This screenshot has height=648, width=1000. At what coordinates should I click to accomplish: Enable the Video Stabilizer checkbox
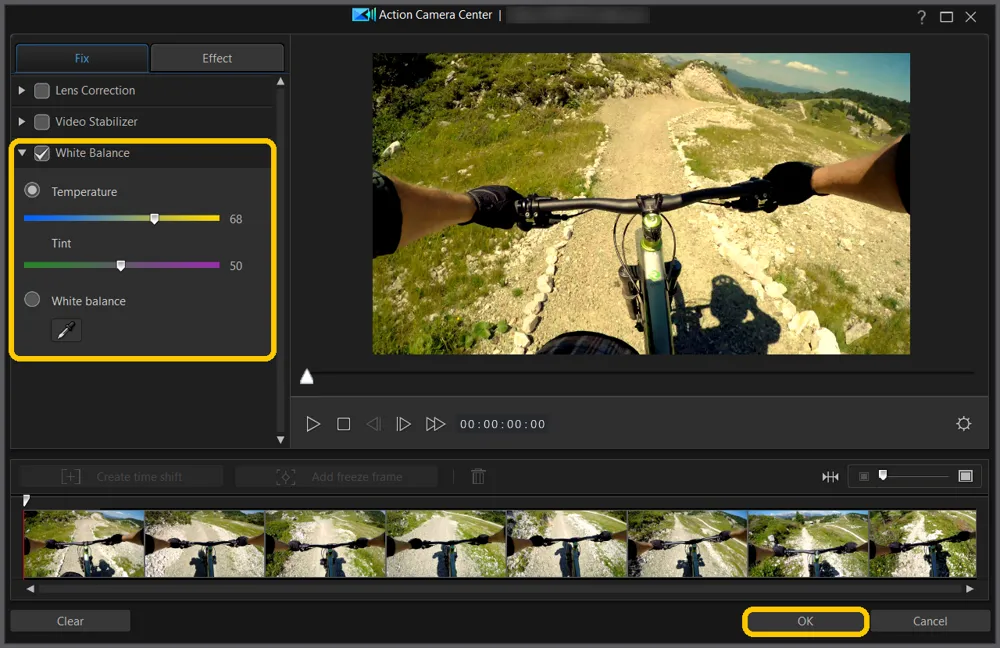pyautogui.click(x=41, y=122)
